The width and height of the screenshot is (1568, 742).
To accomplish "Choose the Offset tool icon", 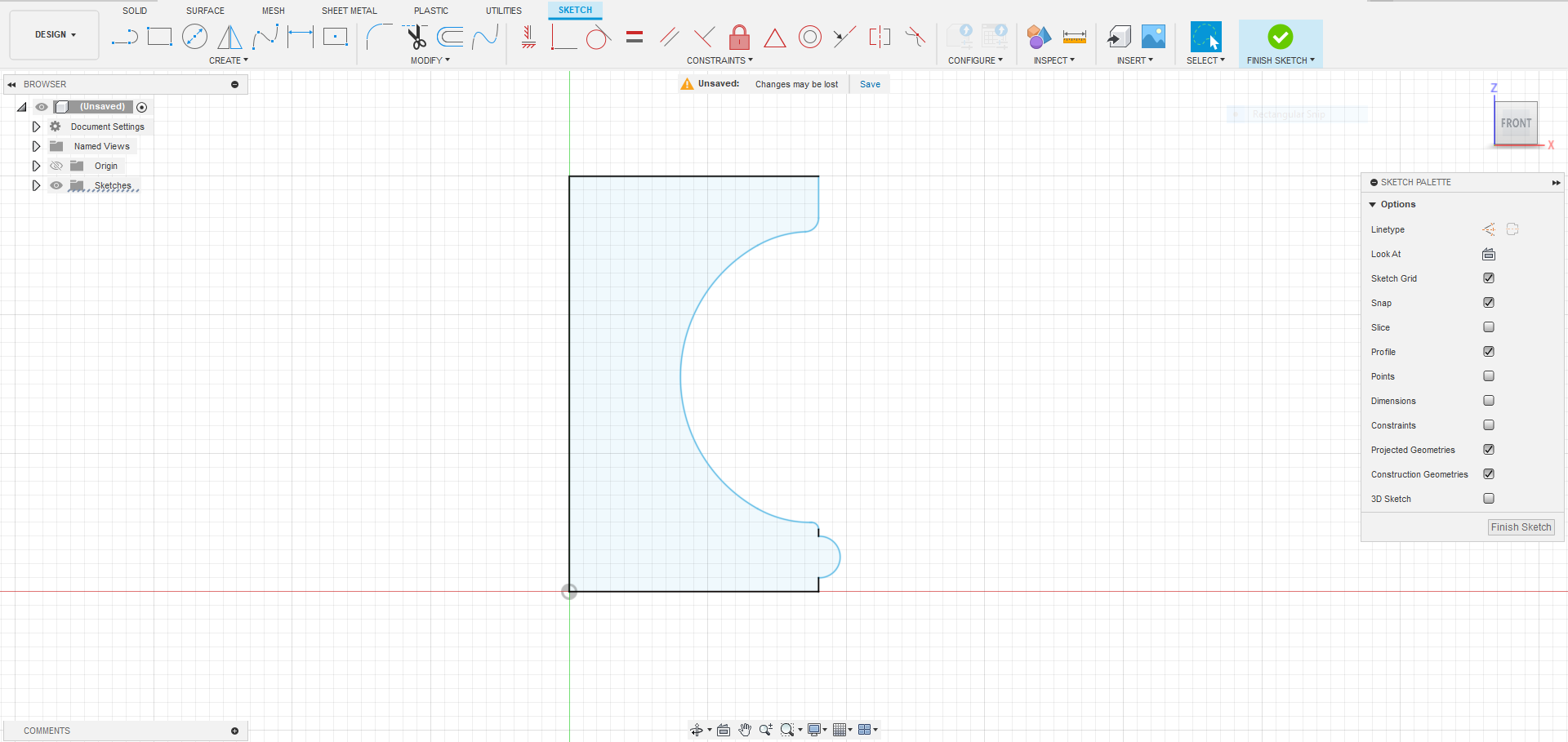I will click(450, 37).
